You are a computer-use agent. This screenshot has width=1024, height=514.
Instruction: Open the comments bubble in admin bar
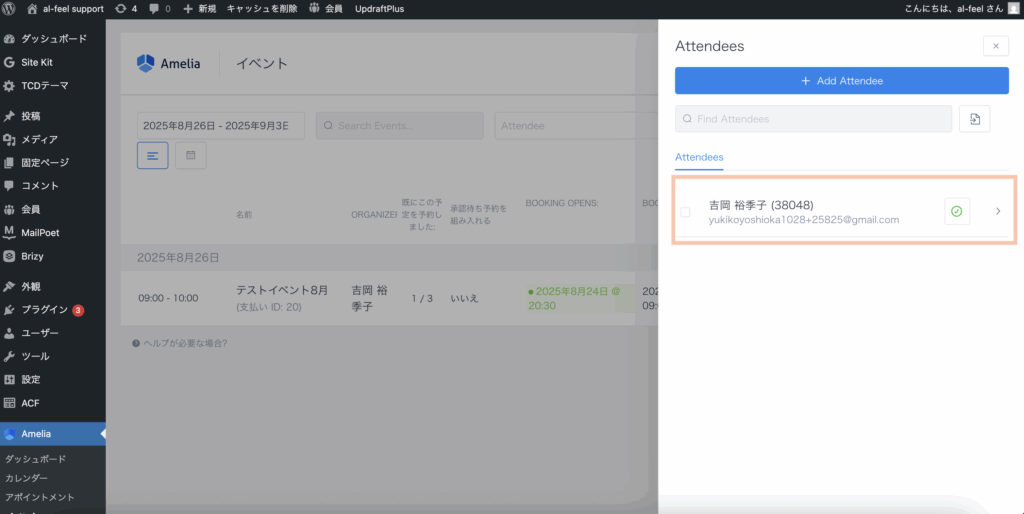[x=159, y=8]
